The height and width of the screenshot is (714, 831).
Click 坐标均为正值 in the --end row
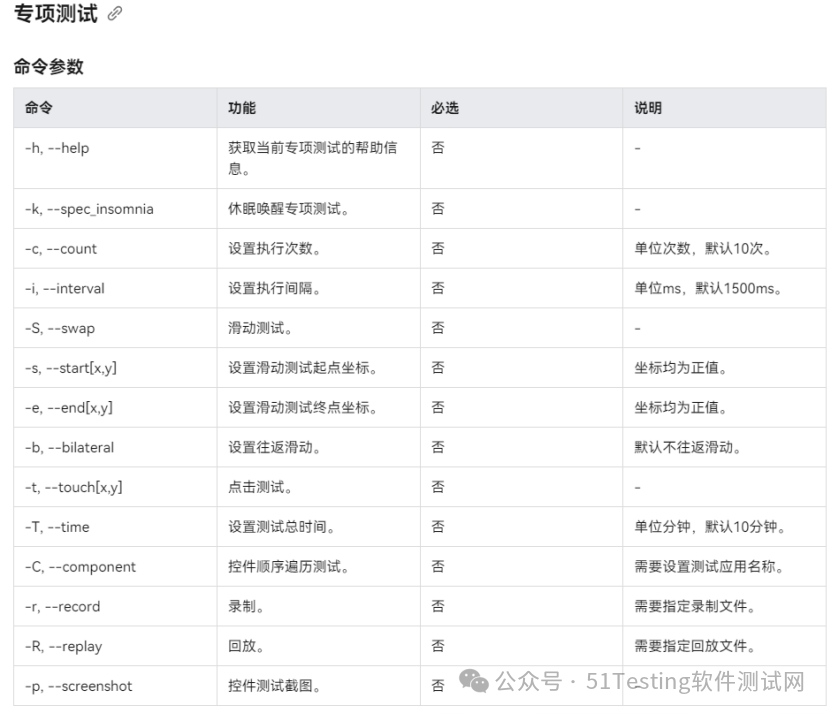pyautogui.click(x=680, y=408)
